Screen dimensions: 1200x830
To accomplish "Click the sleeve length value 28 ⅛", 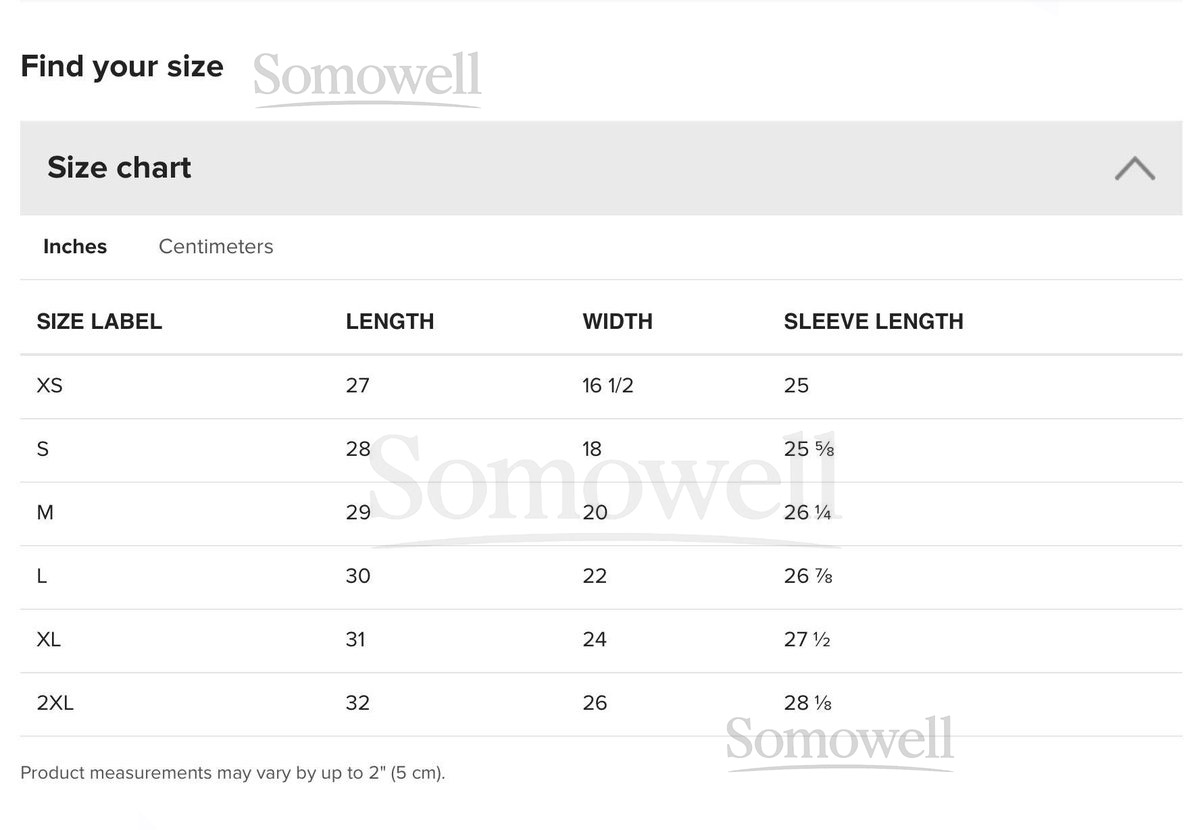I will tap(808, 703).
